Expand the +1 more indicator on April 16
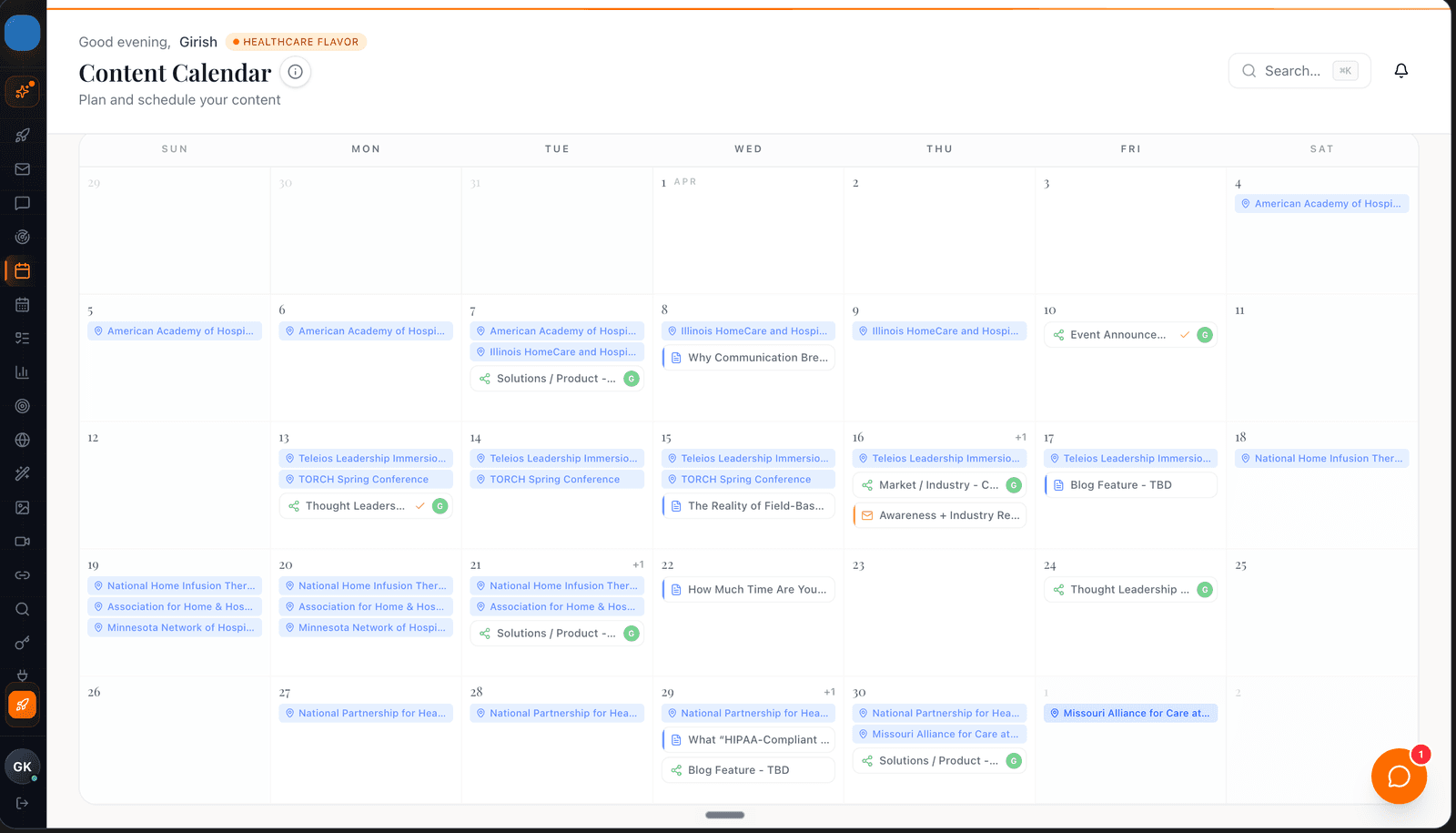Viewport: 1456px width, 833px height. click(1020, 437)
